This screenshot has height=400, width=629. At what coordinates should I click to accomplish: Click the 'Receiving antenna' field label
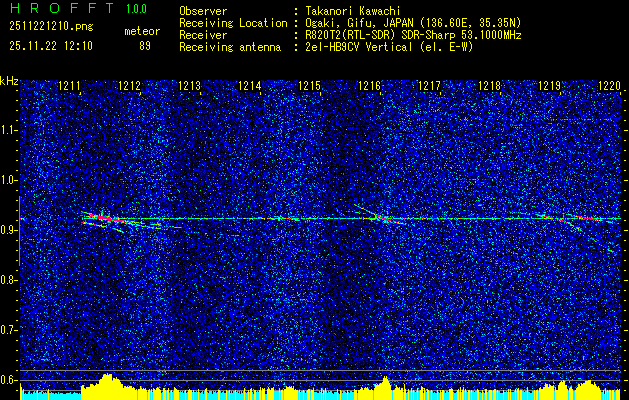point(230,47)
